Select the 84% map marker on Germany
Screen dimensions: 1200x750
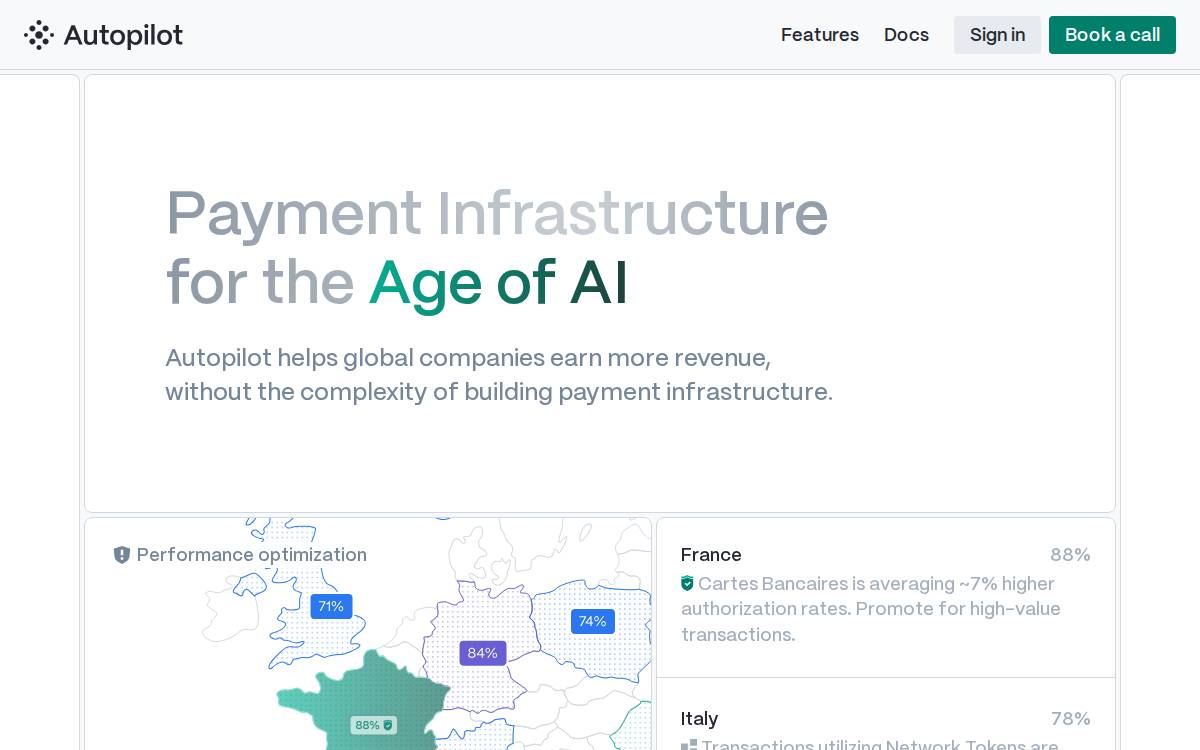(482, 653)
